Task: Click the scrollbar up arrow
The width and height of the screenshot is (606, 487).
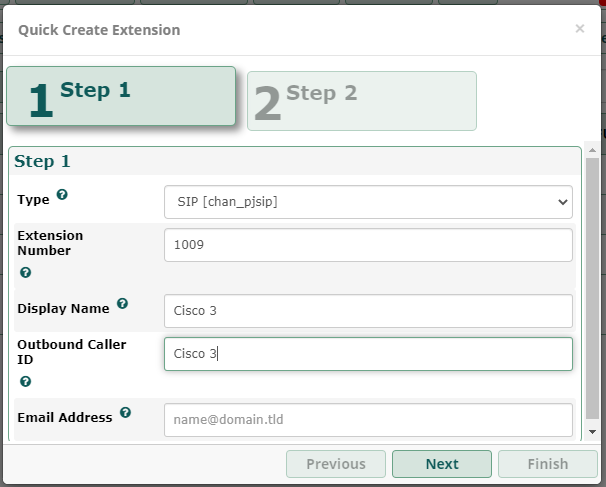Action: coord(592,150)
